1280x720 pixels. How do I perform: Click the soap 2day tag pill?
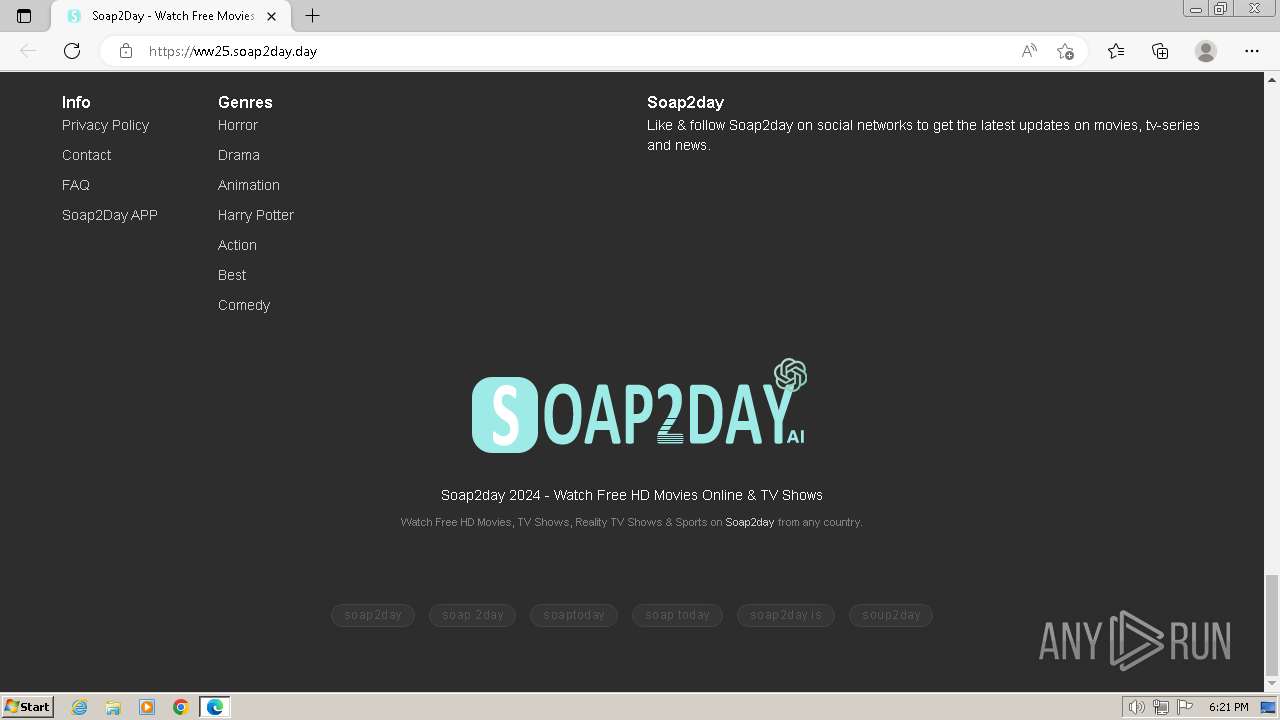473,615
